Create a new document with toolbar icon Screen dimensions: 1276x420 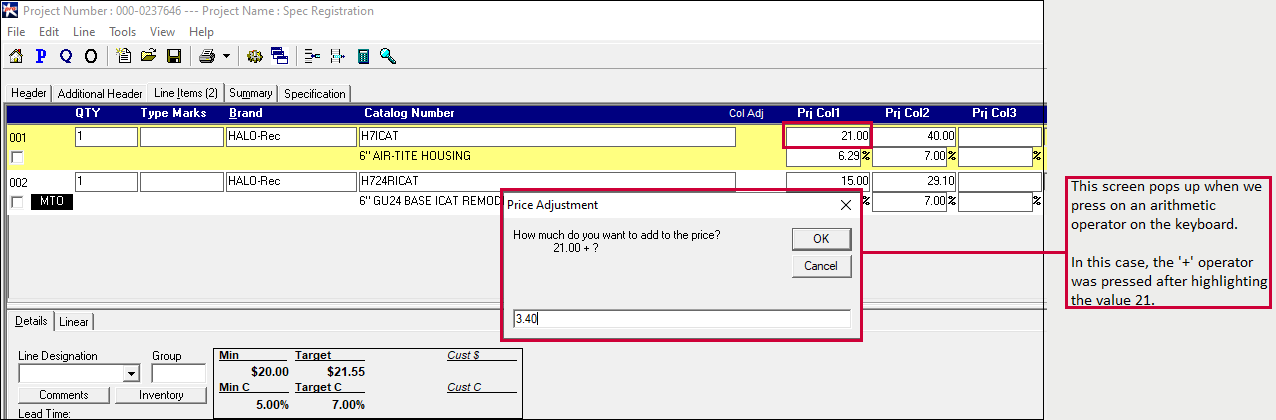coord(124,56)
